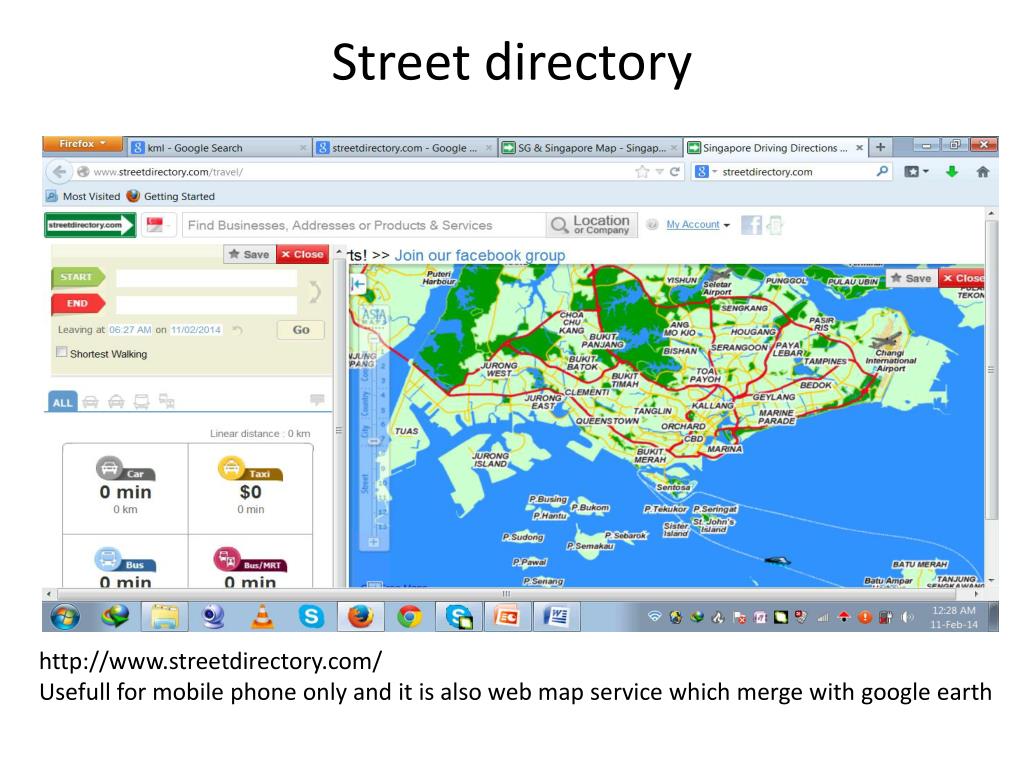Open the Firefox menu button
The height and width of the screenshot is (768, 1024).
pyautogui.click(x=82, y=144)
